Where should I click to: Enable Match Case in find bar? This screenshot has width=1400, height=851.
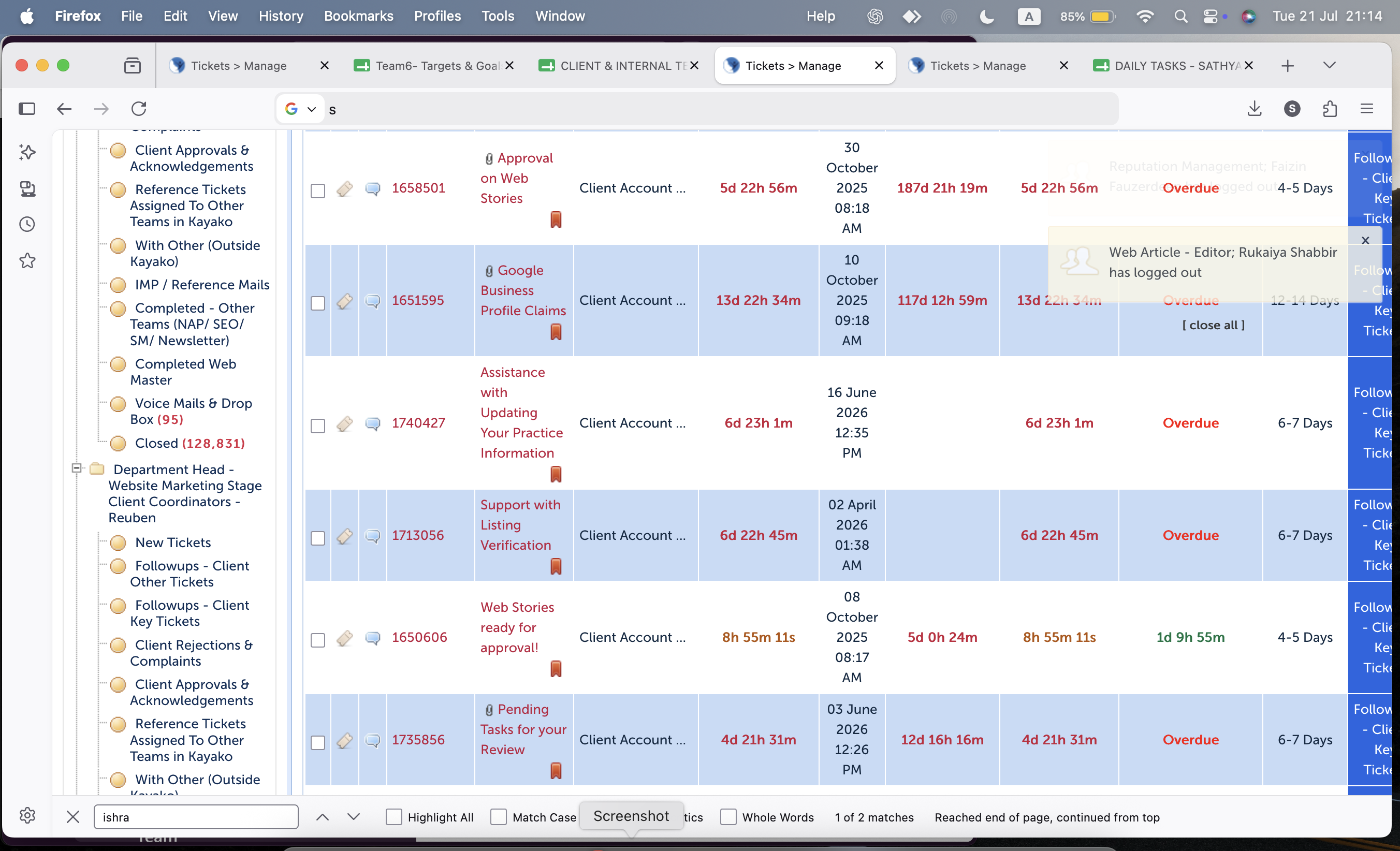coord(498,817)
